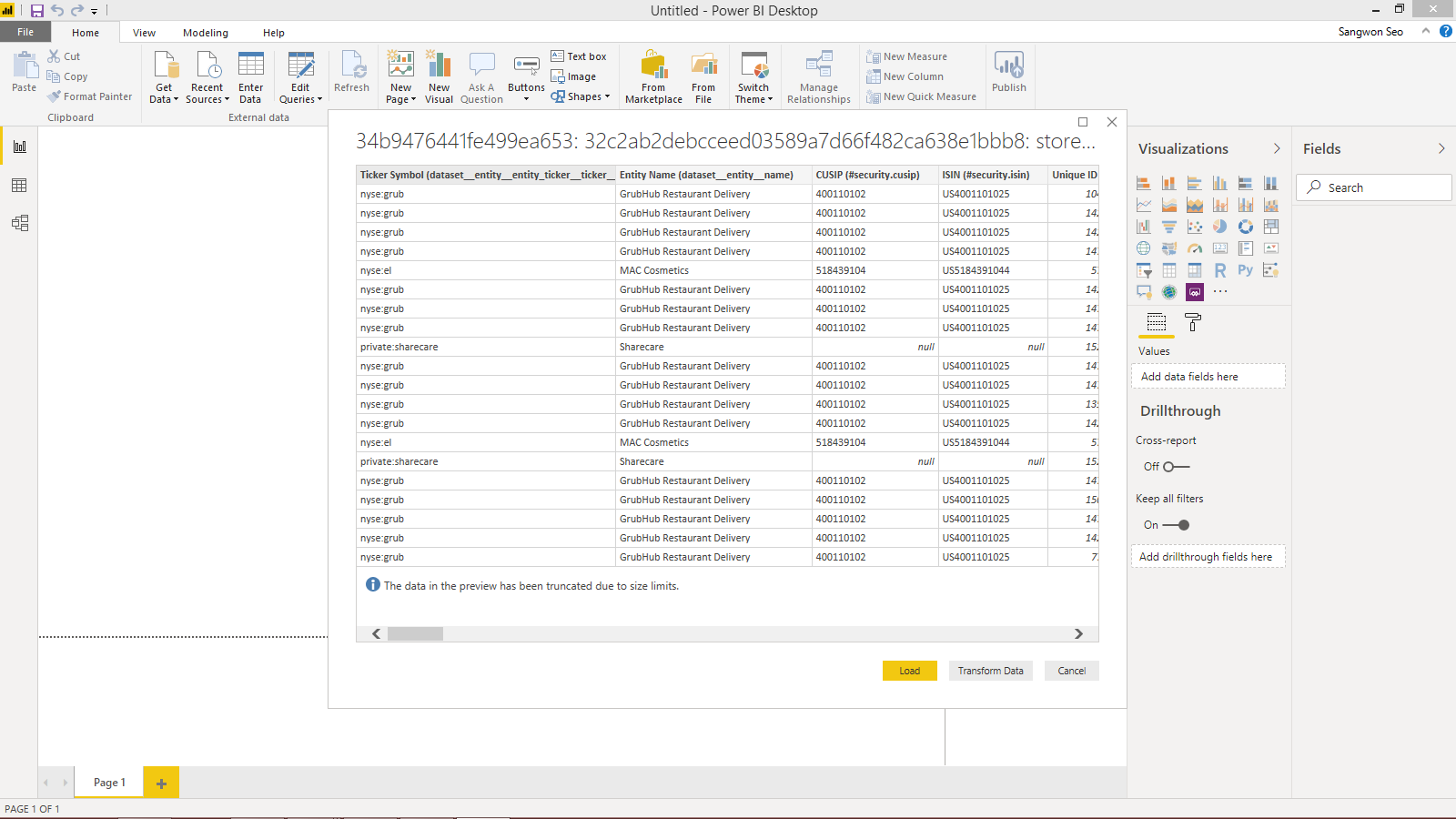The width and height of the screenshot is (1456, 819).
Task: Collapse the Fields pane chevron
Action: [x=1441, y=148]
